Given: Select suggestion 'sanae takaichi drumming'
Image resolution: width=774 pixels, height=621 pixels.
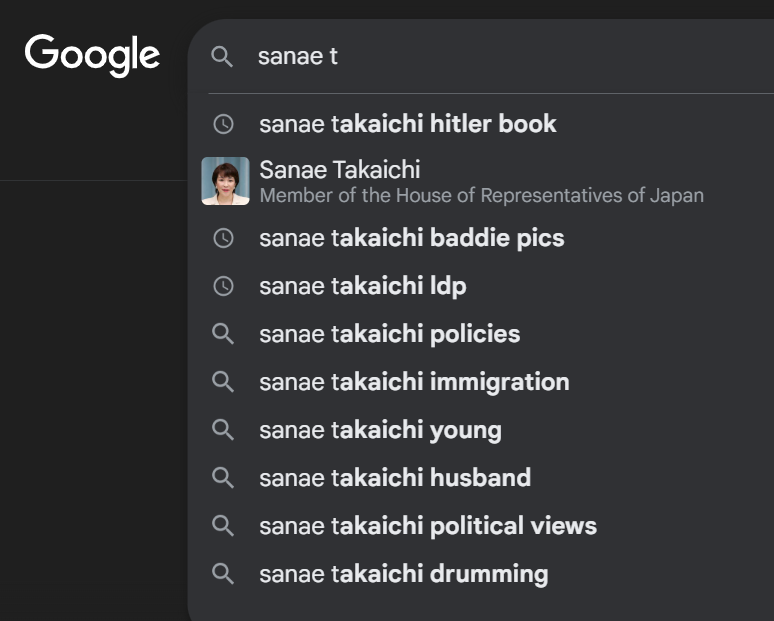Looking at the screenshot, I should click(404, 574).
